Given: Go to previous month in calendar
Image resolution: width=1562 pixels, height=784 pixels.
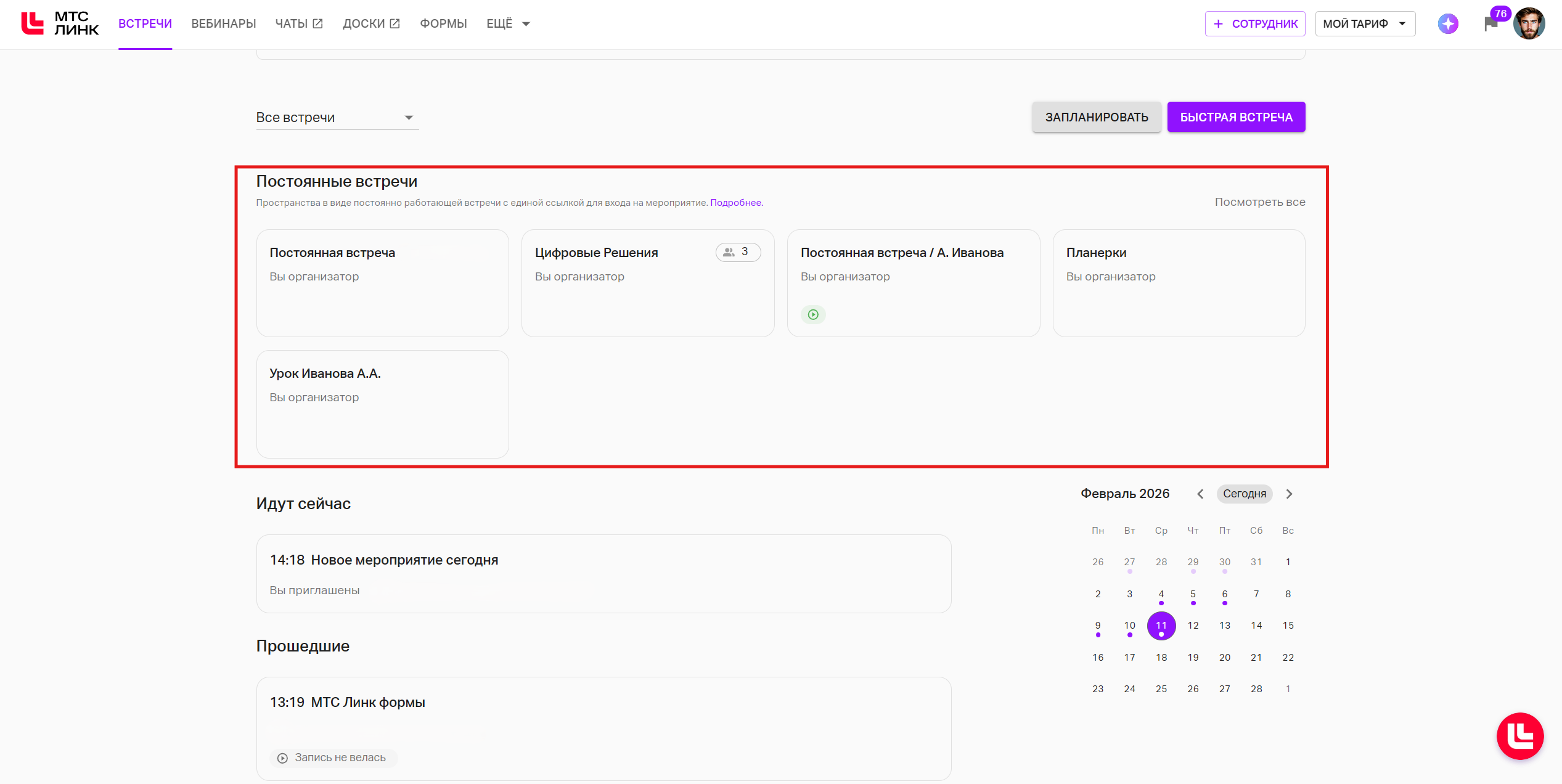Looking at the screenshot, I should coord(1200,494).
